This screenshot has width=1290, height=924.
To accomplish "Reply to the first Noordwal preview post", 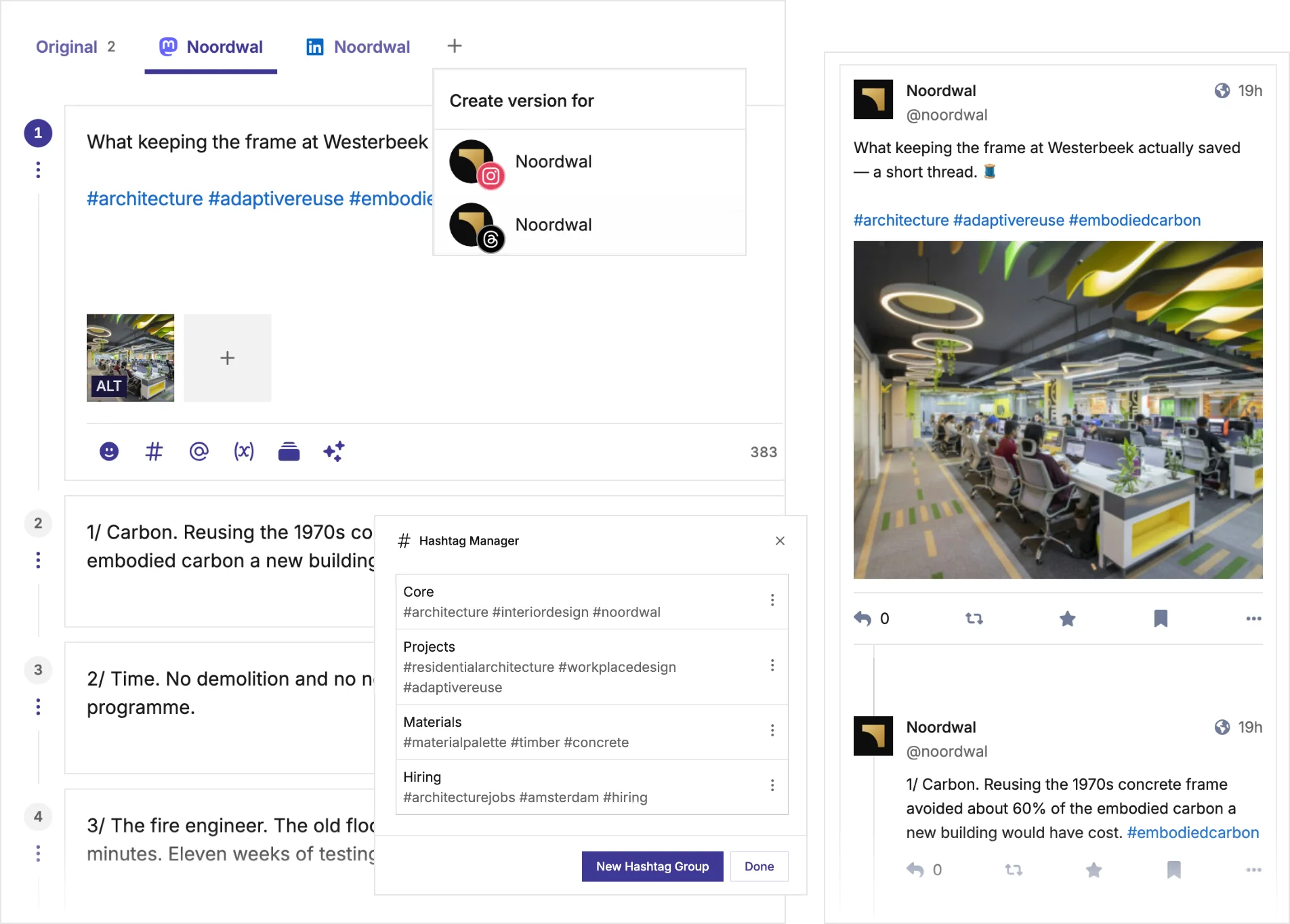I will [x=862, y=618].
